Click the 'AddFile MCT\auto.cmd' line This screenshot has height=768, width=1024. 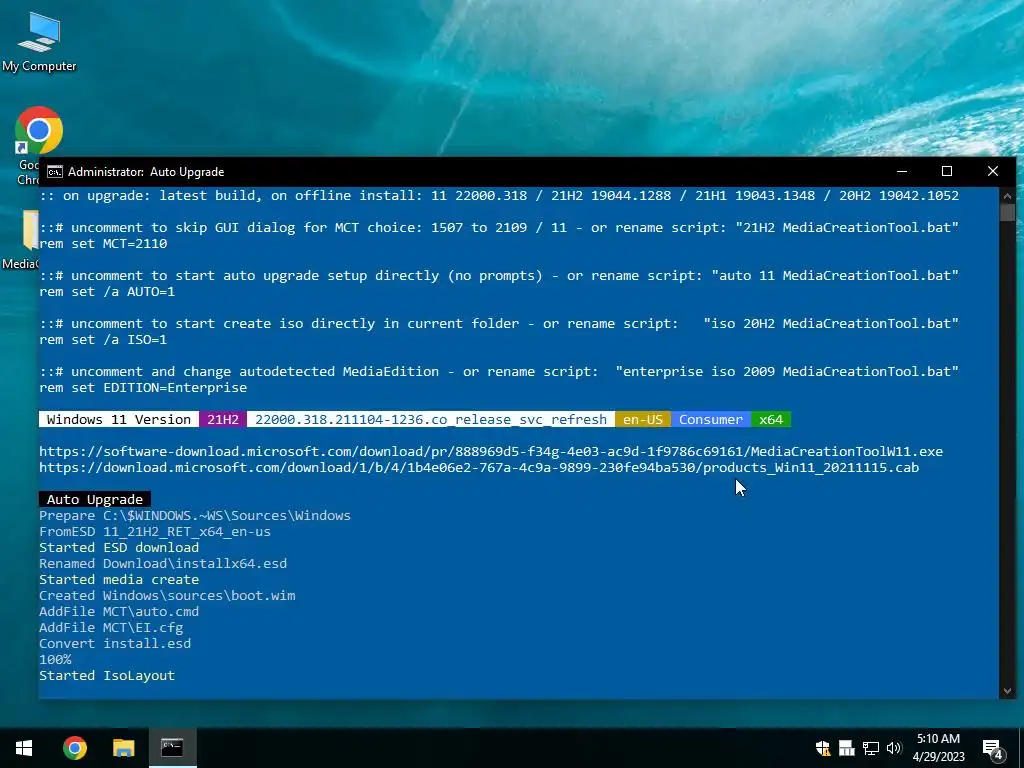[119, 611]
